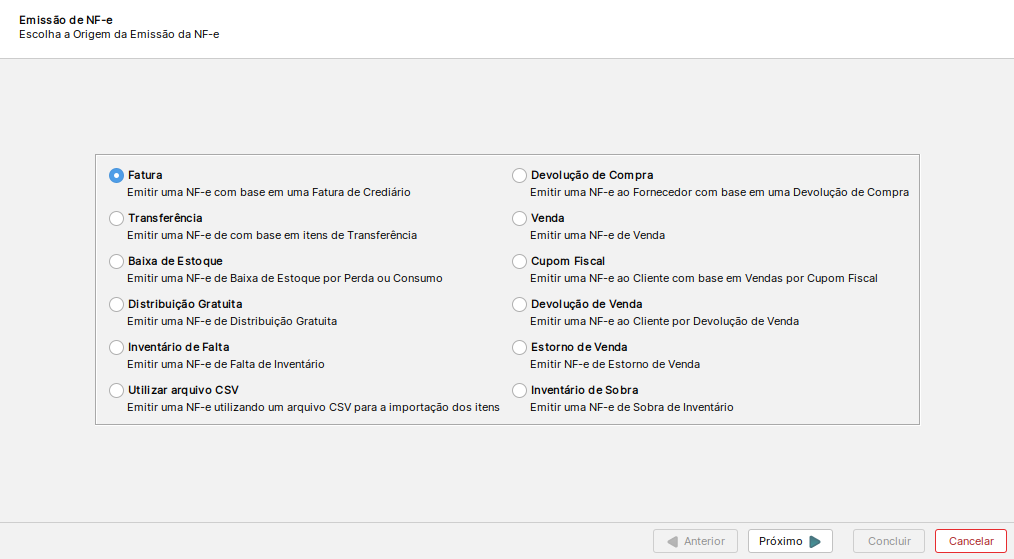Screen dimensions: 1014x559
Task: Choose Utilizar arquivo CSV option
Action: (x=116, y=391)
